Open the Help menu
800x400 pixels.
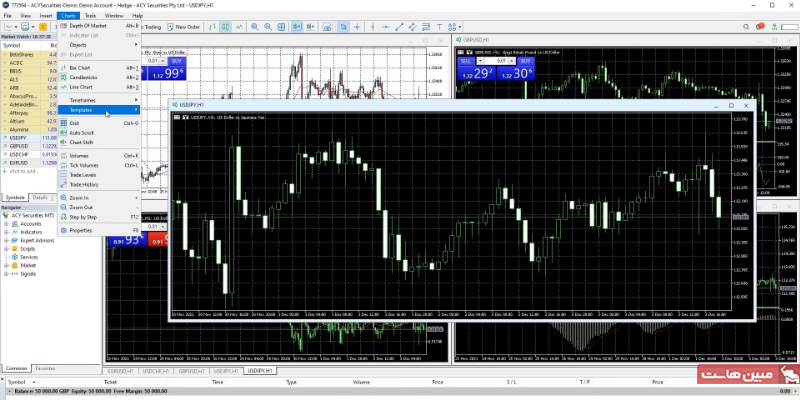click(x=137, y=16)
